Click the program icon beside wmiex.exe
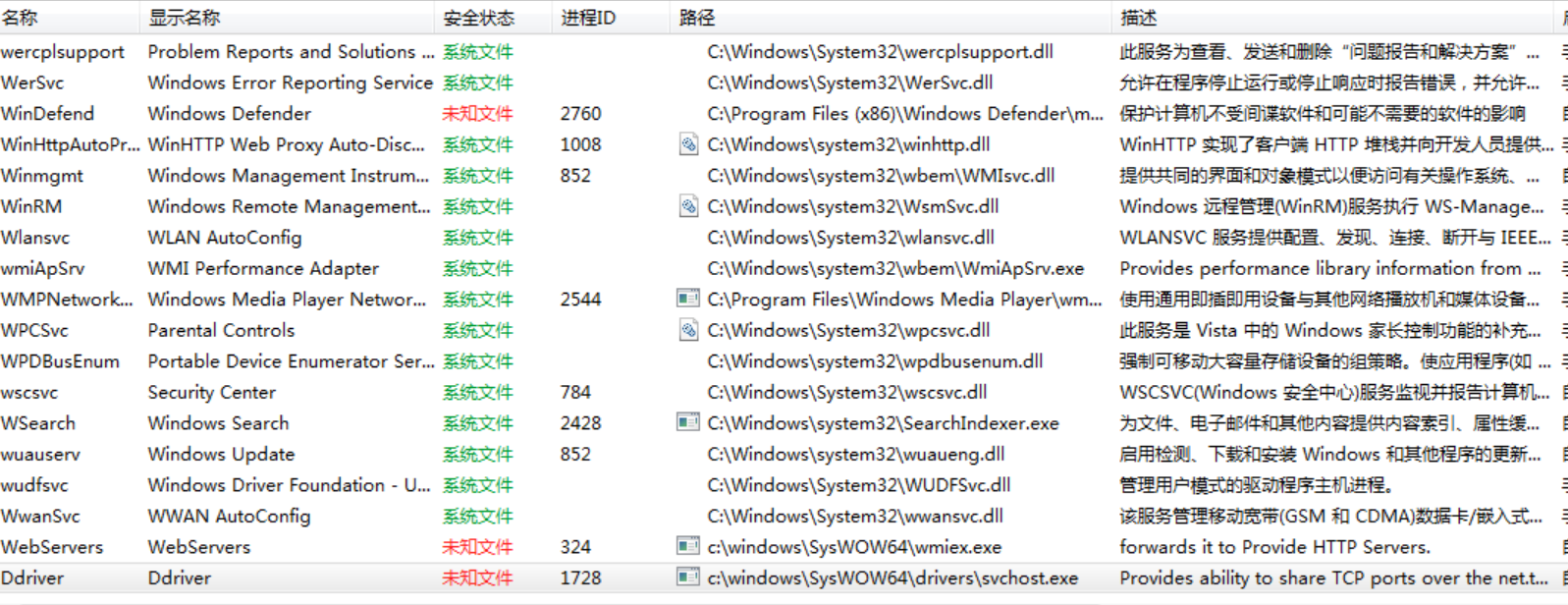Screen dimensions: 1568x605 (x=688, y=547)
